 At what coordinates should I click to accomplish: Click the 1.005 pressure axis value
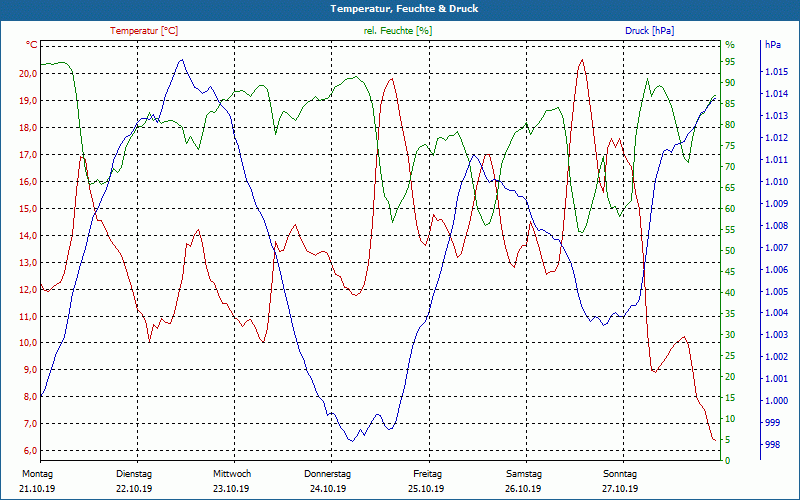777,291
